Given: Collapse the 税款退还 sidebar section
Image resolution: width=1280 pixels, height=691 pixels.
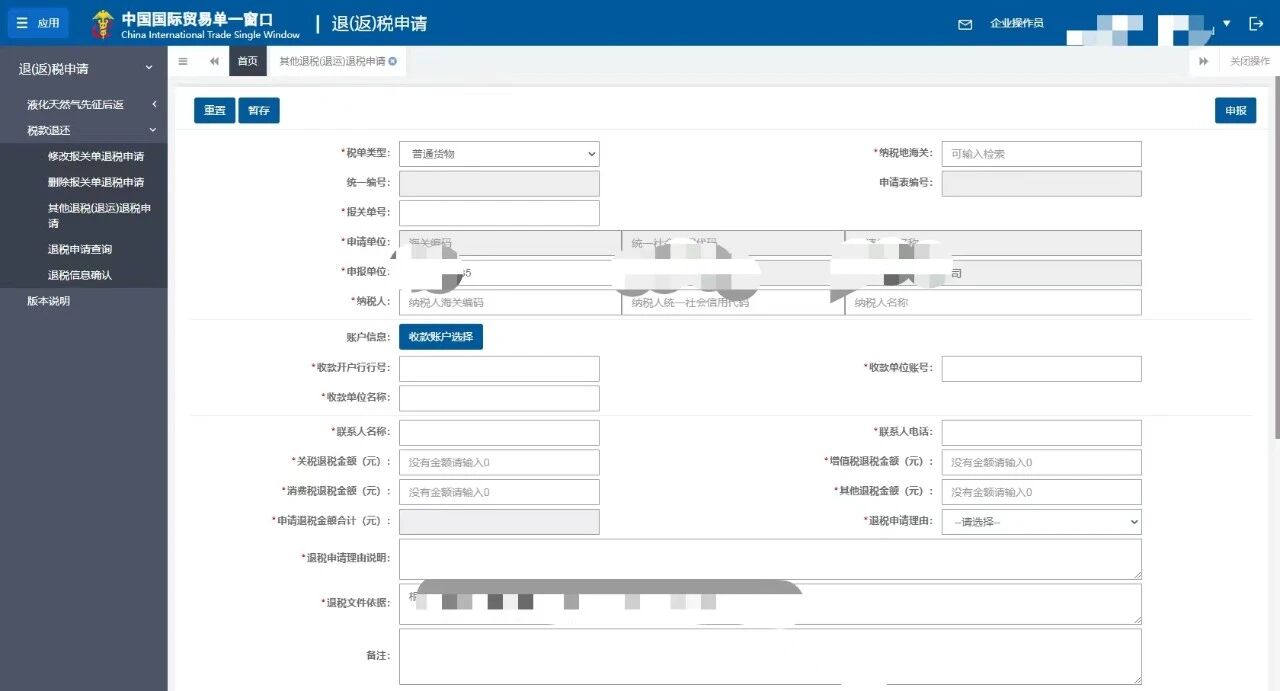Looking at the screenshot, I should pos(153,130).
